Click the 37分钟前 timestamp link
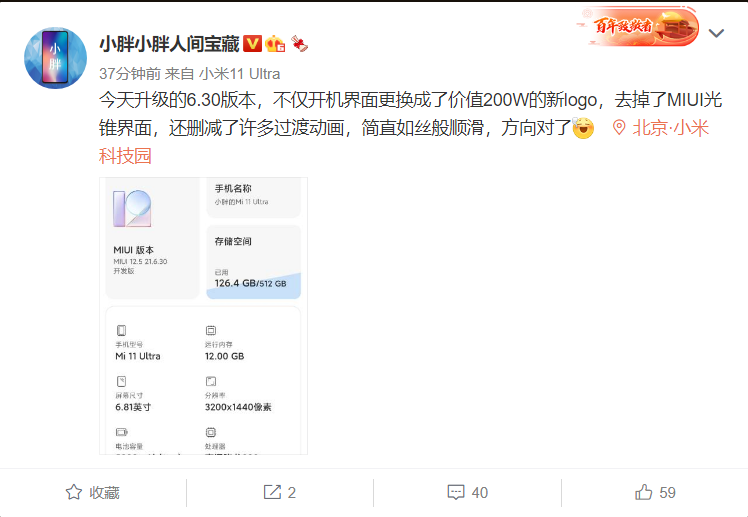 [130, 74]
